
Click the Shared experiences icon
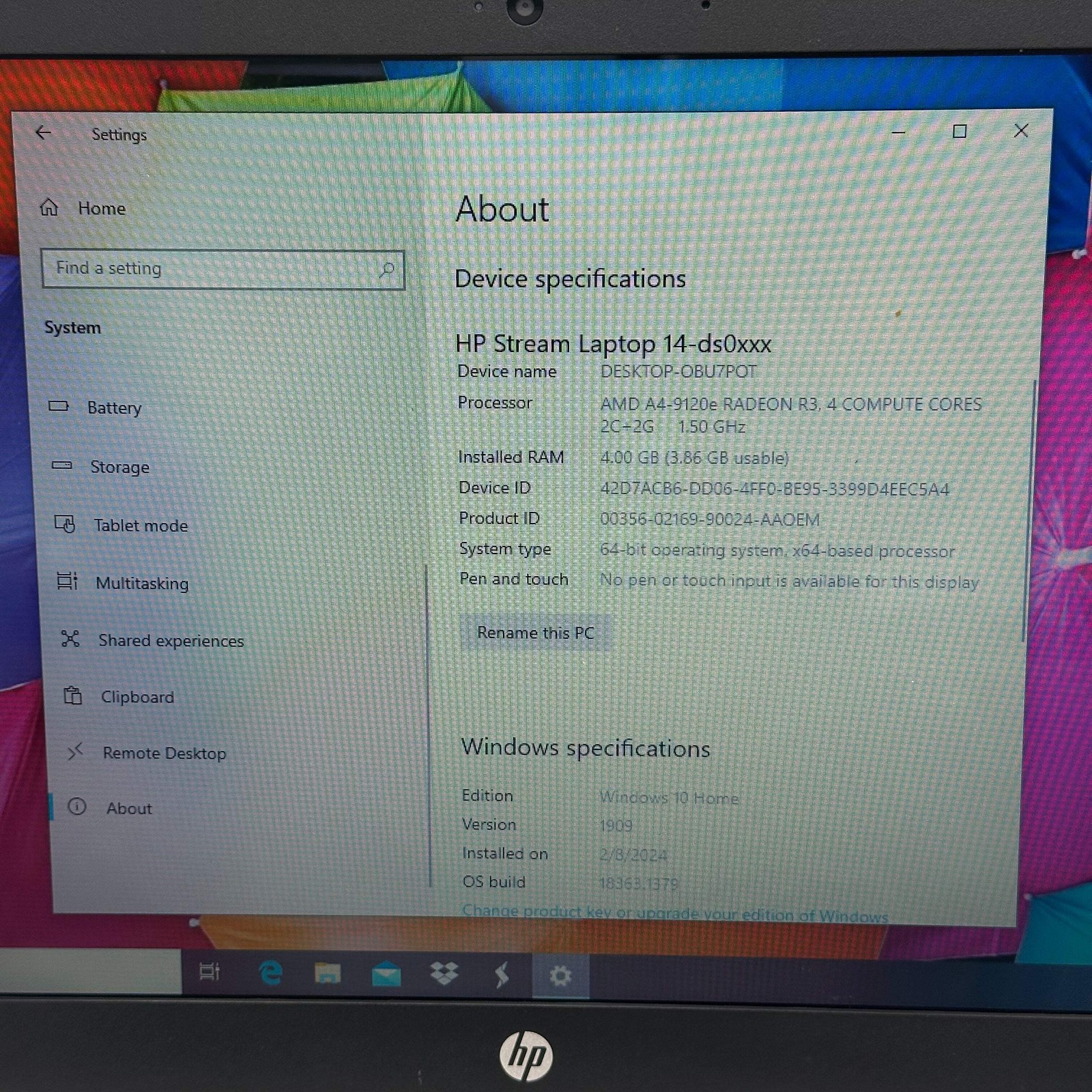[70, 639]
